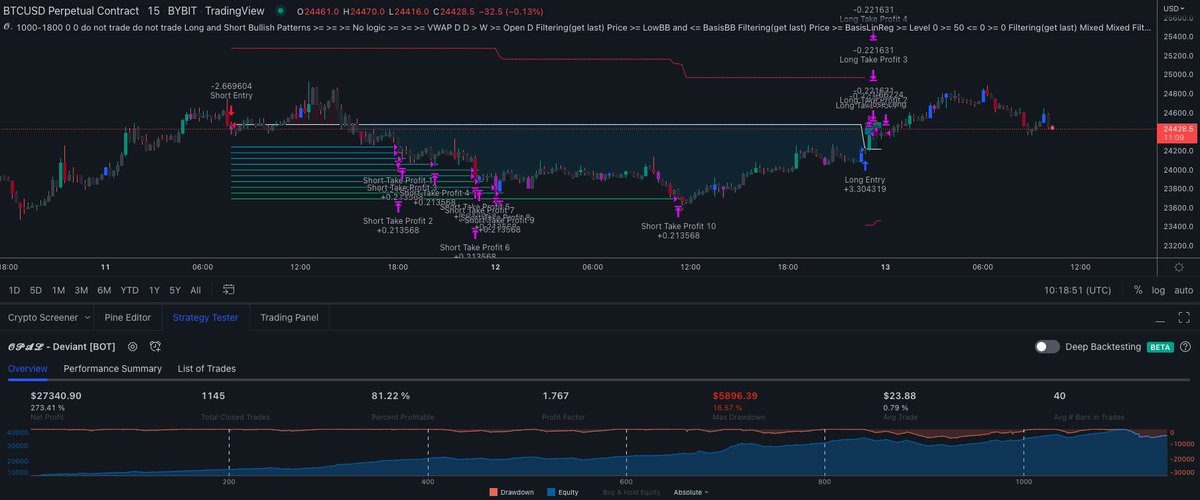The height and width of the screenshot is (500, 1200).
Task: Click Profit Factor value 1.767
Action: click(x=556, y=396)
